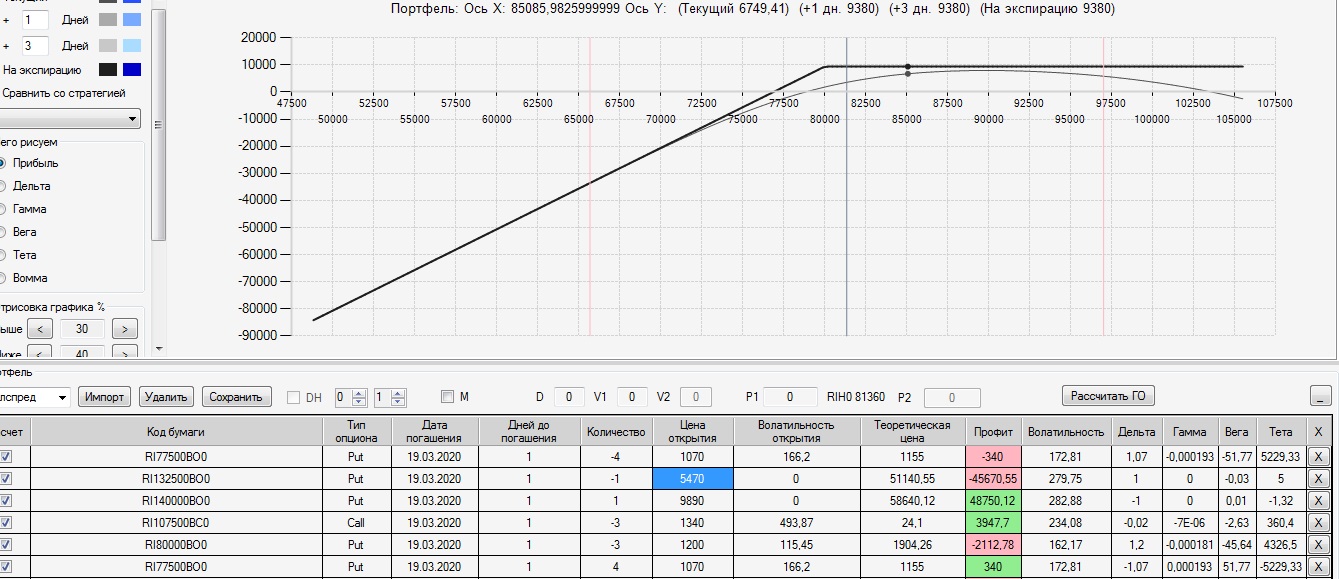This screenshot has width=1339, height=579.
Task: Click the P1 input field
Action: (788, 397)
